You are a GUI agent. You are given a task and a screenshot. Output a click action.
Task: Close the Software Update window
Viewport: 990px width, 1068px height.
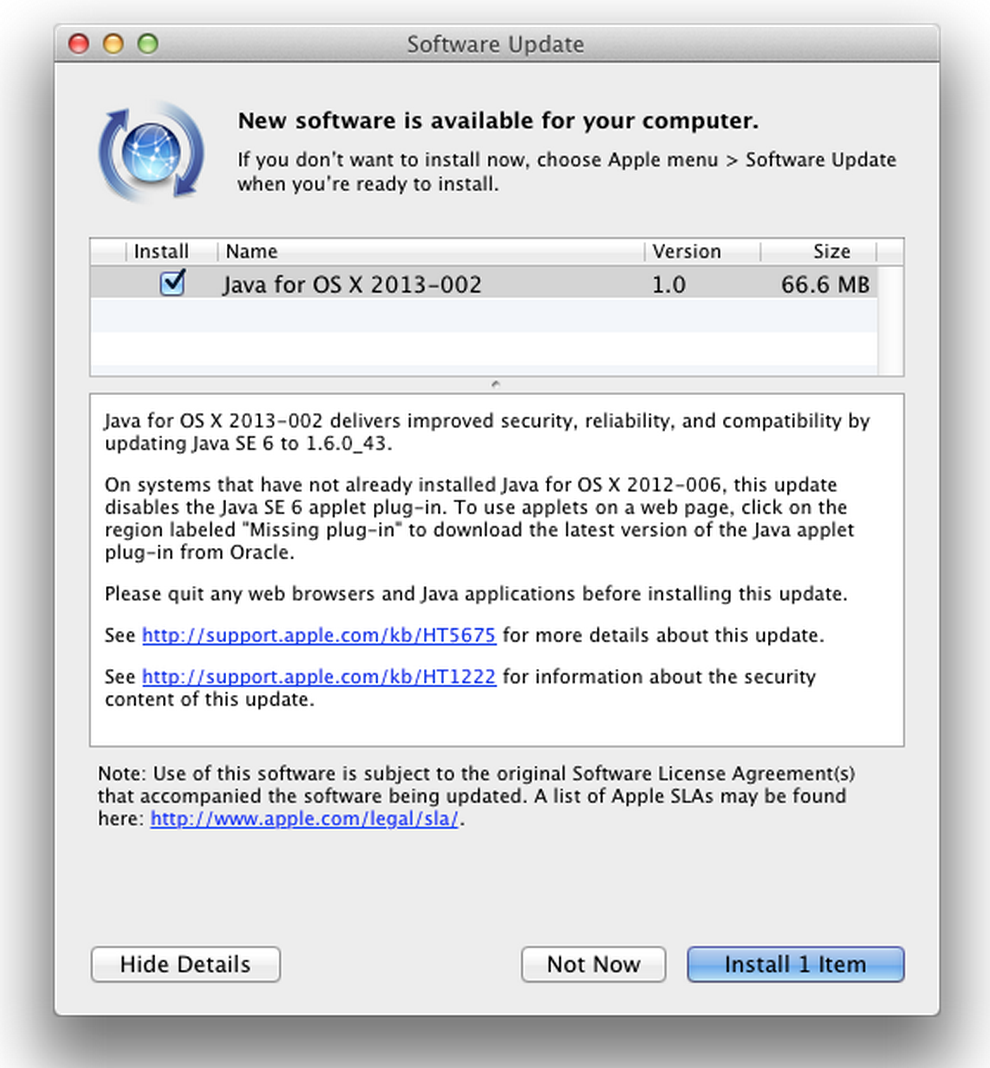click(79, 44)
